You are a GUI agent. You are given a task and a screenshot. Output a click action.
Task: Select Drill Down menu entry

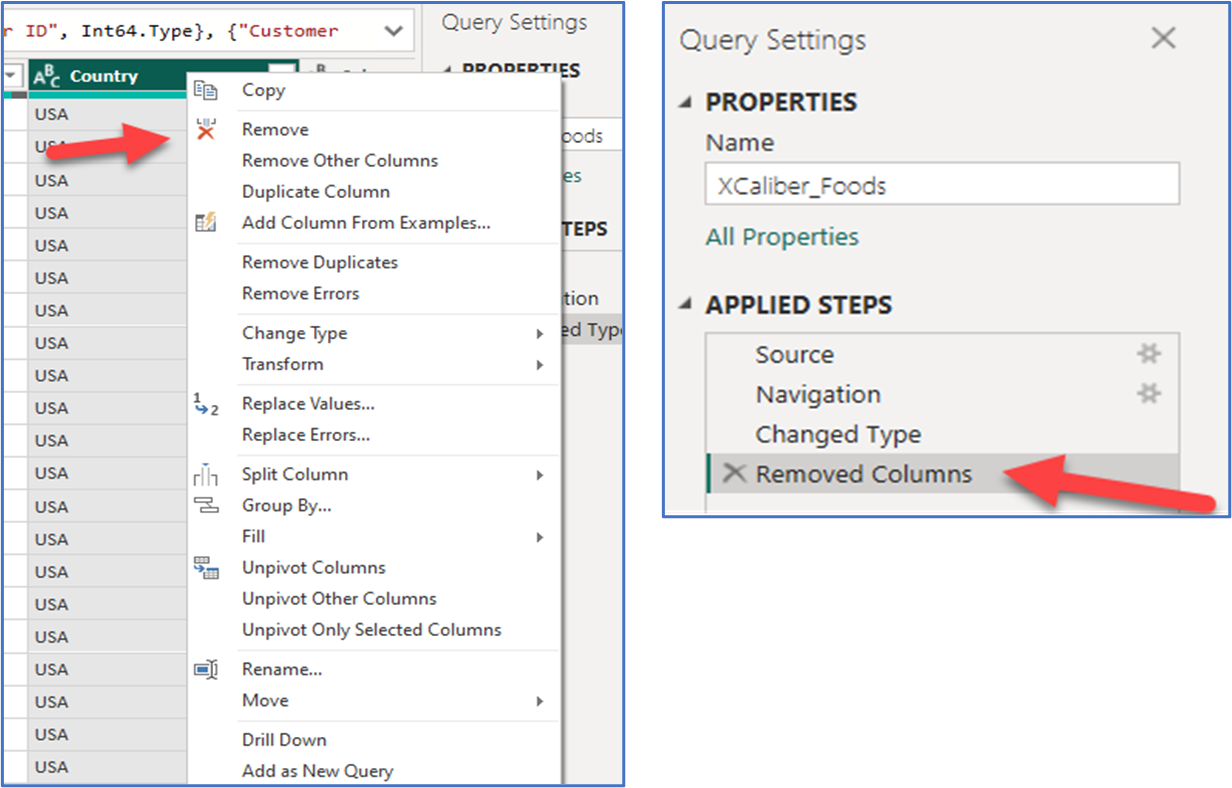point(284,740)
